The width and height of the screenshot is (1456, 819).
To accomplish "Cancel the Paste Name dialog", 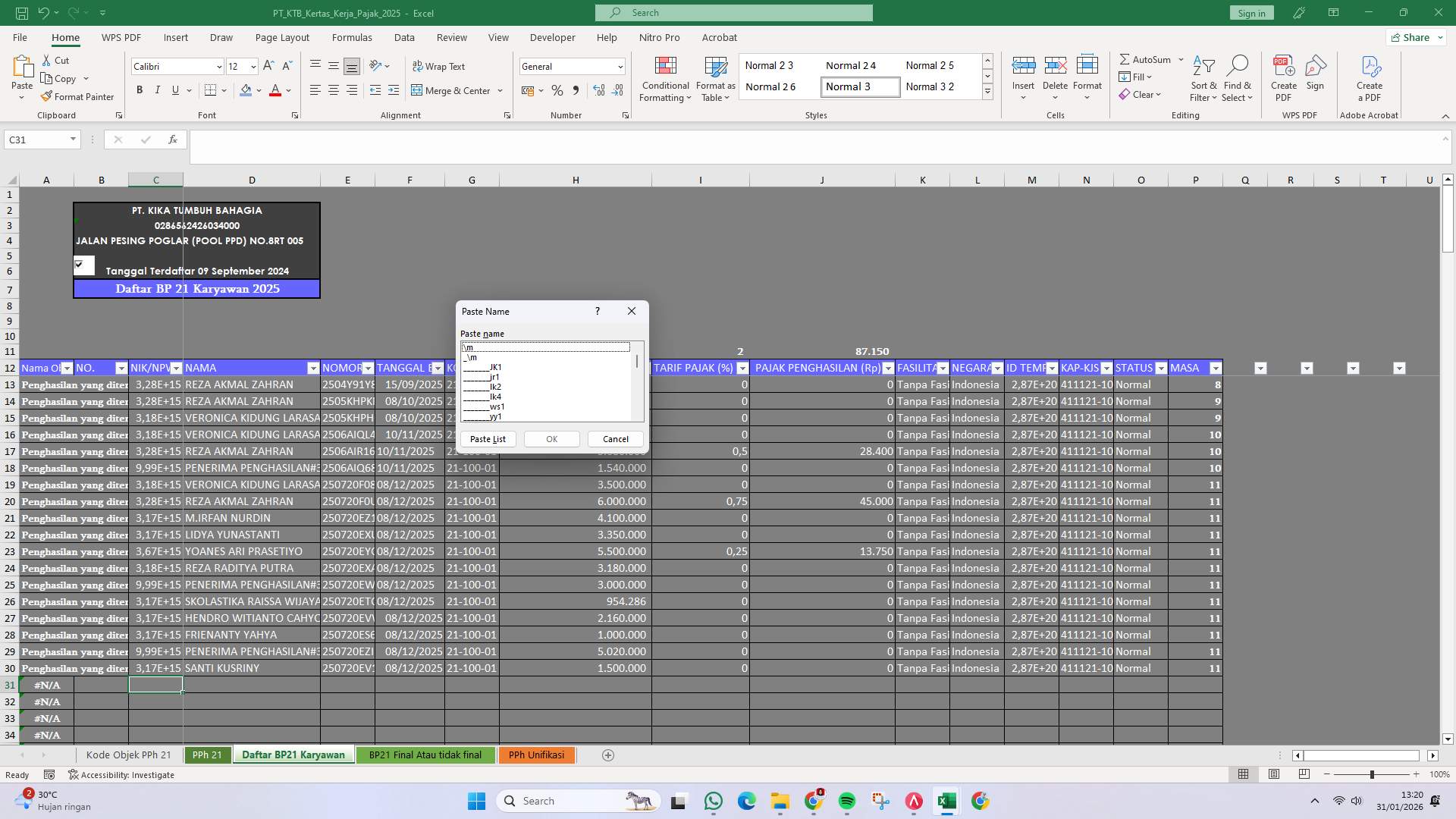I will point(614,438).
